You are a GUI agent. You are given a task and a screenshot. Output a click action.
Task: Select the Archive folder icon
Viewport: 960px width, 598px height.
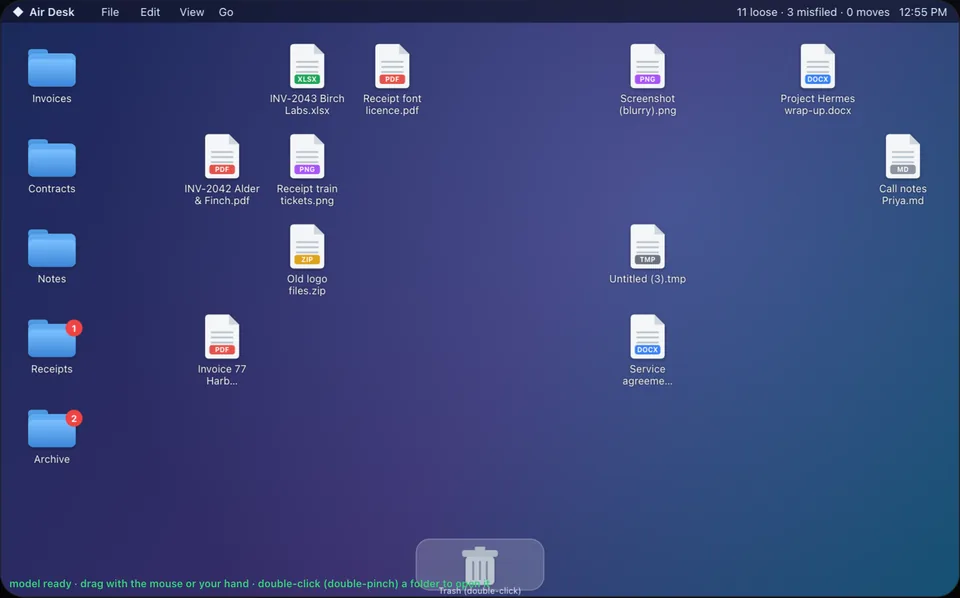[51, 428]
